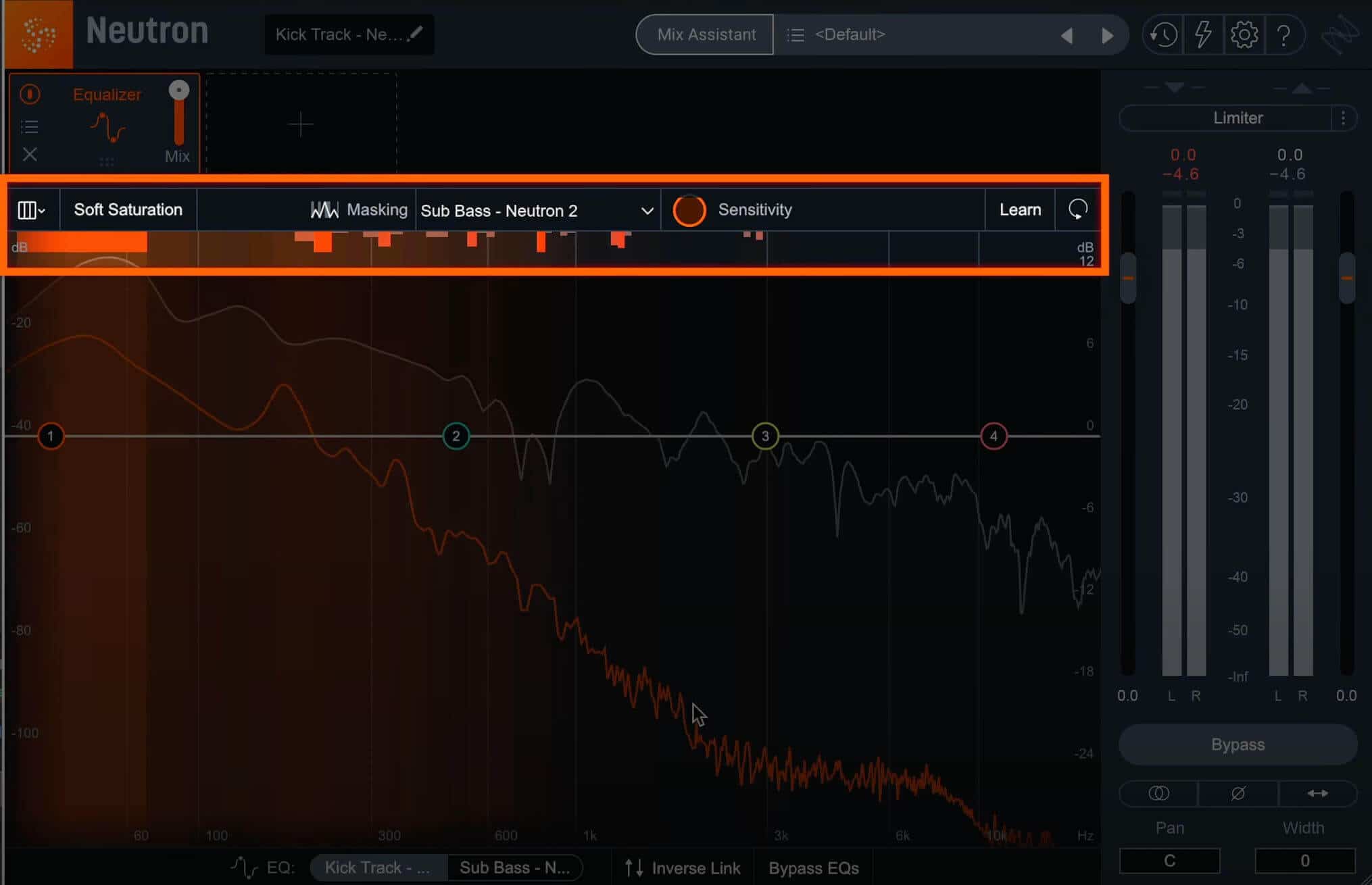Click the Neutron logo icon
The width and height of the screenshot is (1372, 885).
(39, 33)
